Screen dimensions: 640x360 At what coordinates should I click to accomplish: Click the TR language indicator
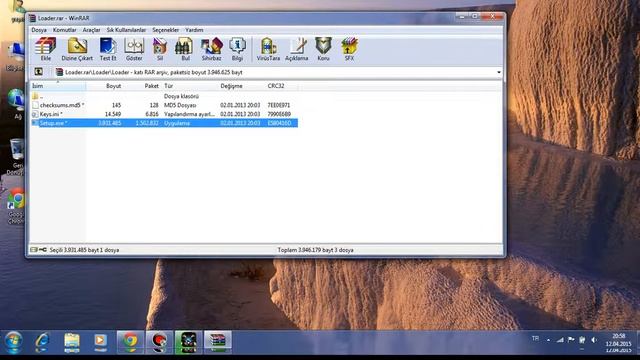coord(535,339)
